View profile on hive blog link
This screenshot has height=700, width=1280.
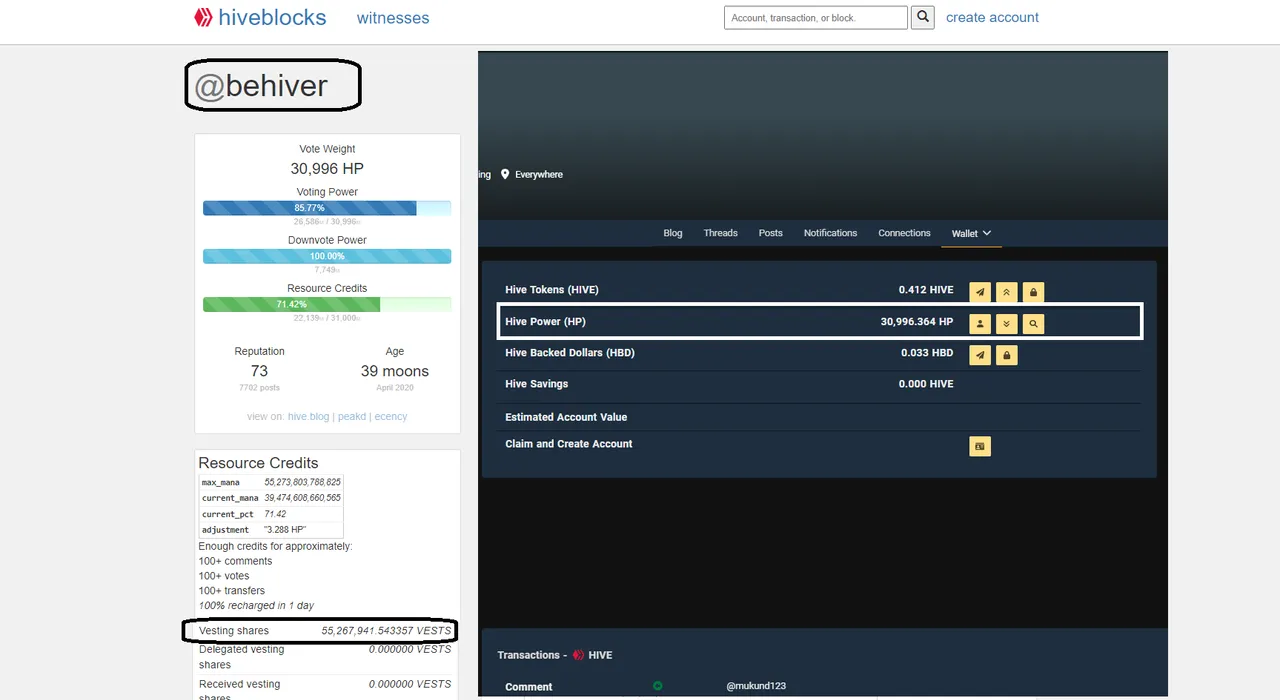tap(308, 417)
